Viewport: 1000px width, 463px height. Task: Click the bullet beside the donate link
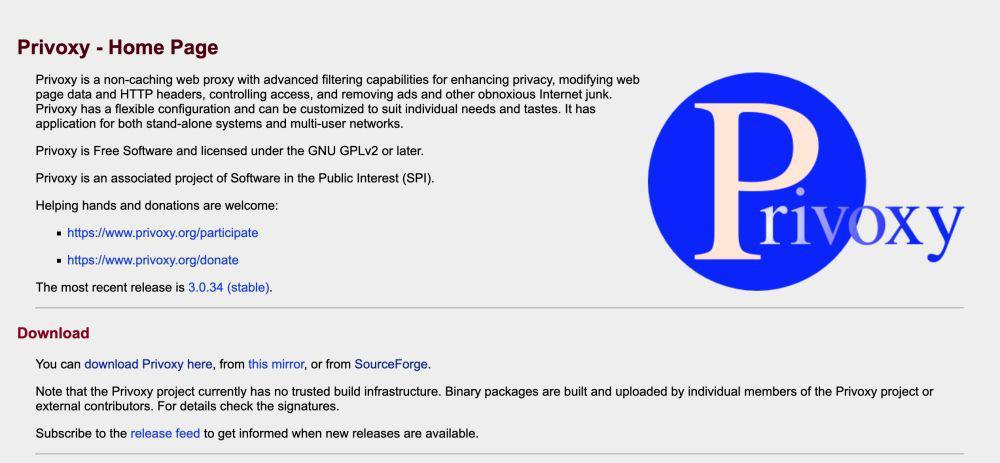[59, 261]
